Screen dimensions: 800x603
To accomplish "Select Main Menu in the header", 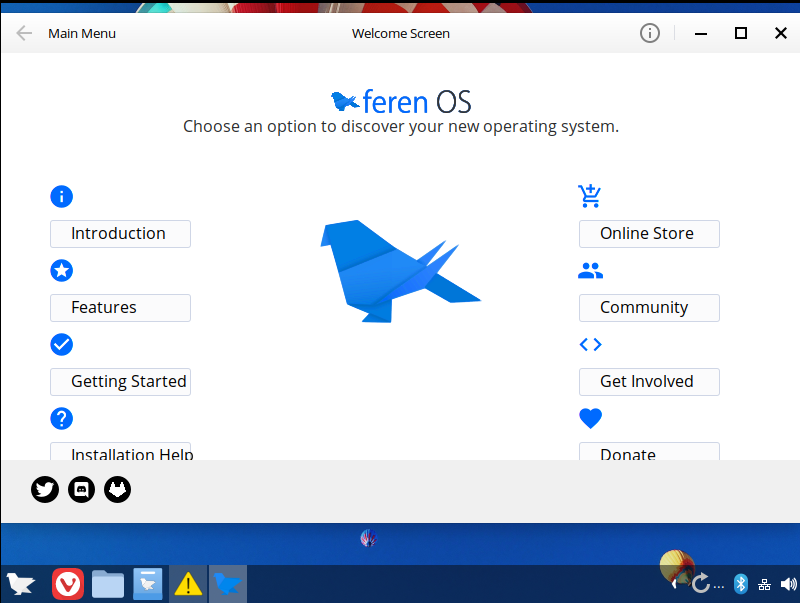I will pos(81,33).
